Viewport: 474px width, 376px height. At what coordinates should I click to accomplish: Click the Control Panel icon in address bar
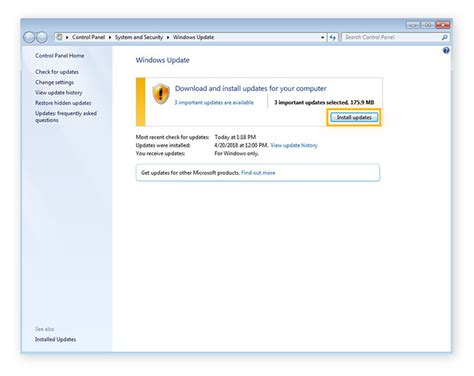pyautogui.click(x=59, y=37)
